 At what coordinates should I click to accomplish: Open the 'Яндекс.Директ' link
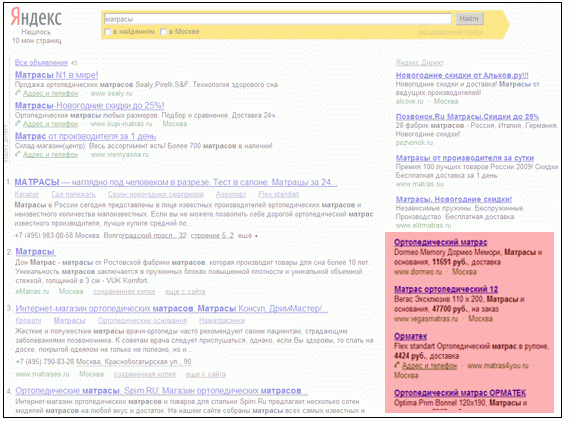420,63
